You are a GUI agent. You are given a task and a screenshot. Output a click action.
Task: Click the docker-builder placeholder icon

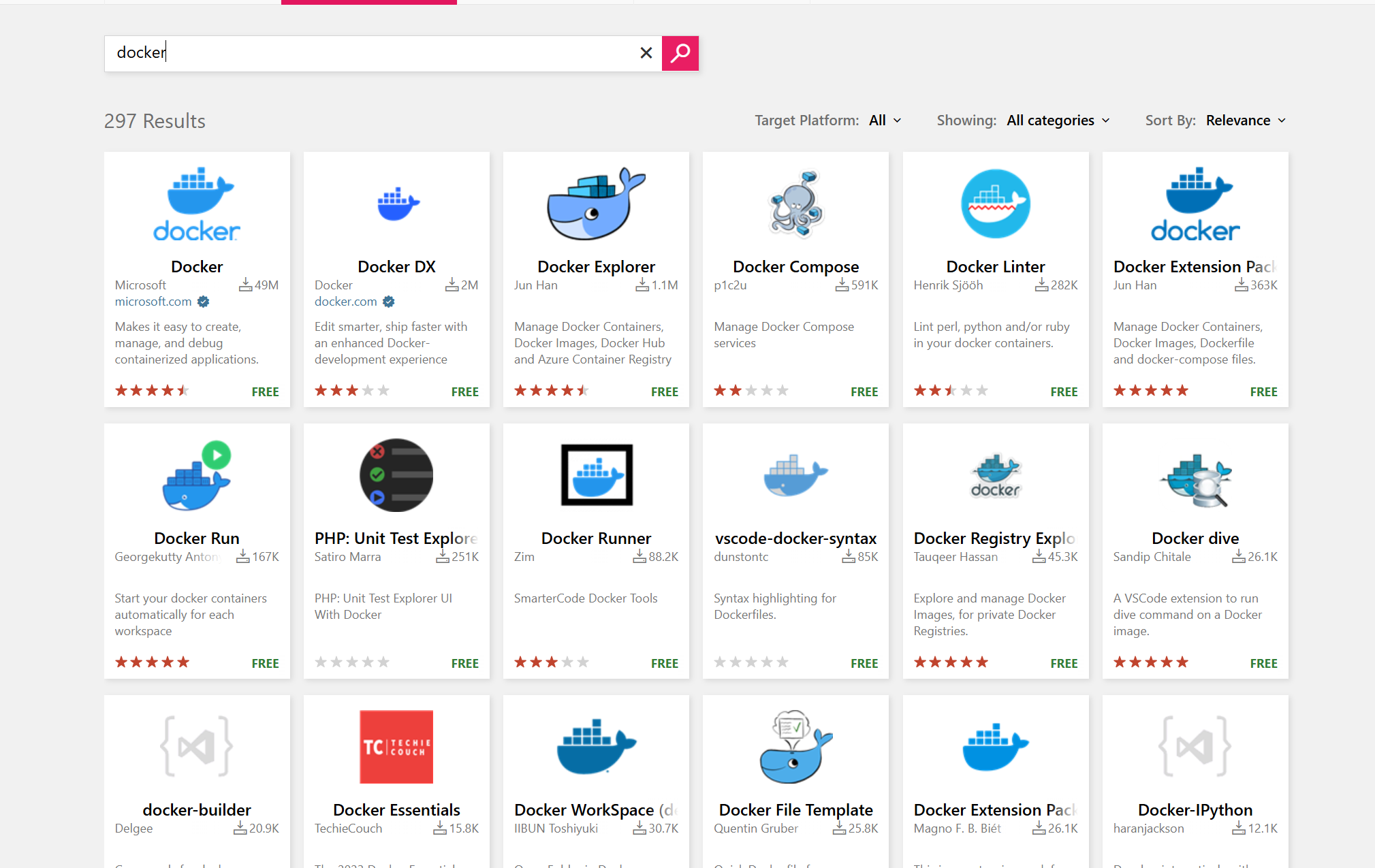(x=197, y=746)
